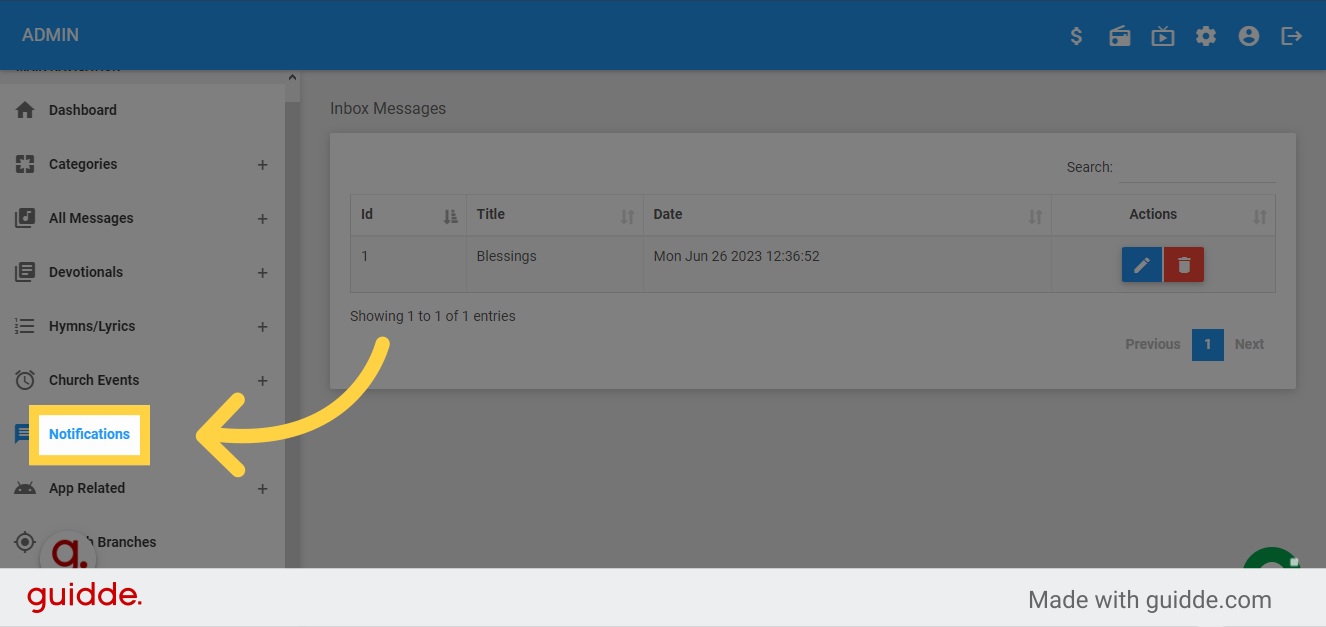Image resolution: width=1326 pixels, height=627 pixels.
Task: Click the home icon beside Dashboard
Action: click(x=24, y=109)
